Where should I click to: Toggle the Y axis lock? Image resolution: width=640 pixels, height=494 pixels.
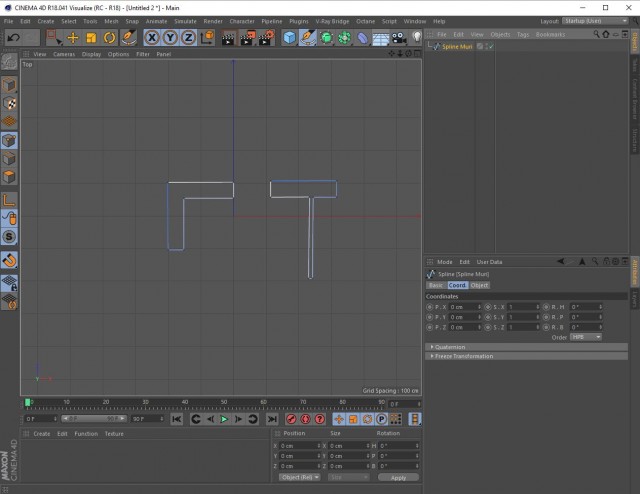click(170, 38)
